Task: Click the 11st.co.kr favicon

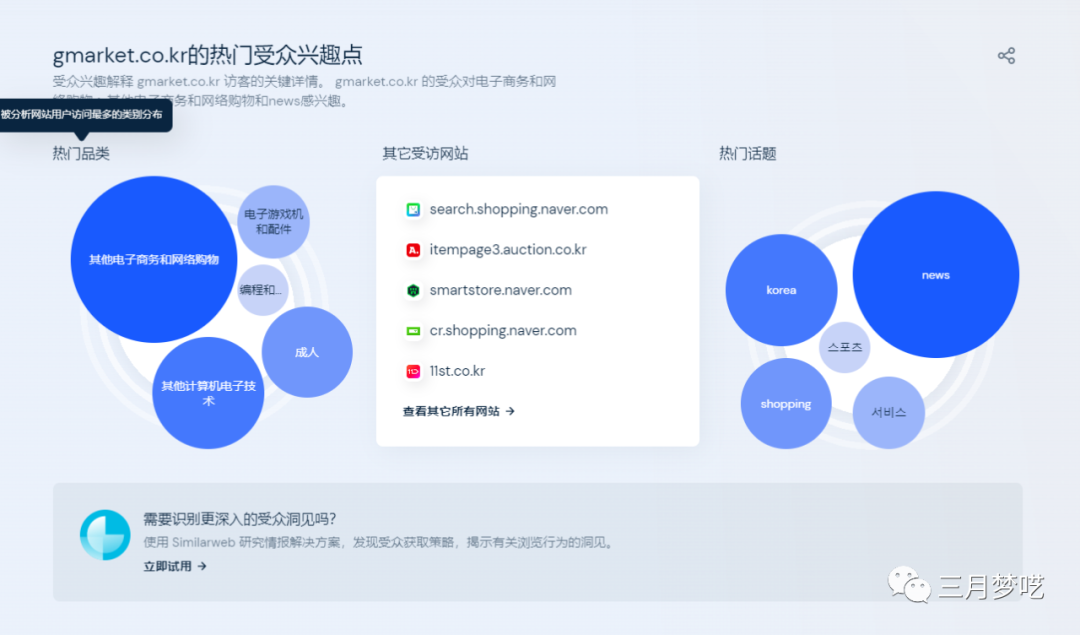Action: pos(413,372)
